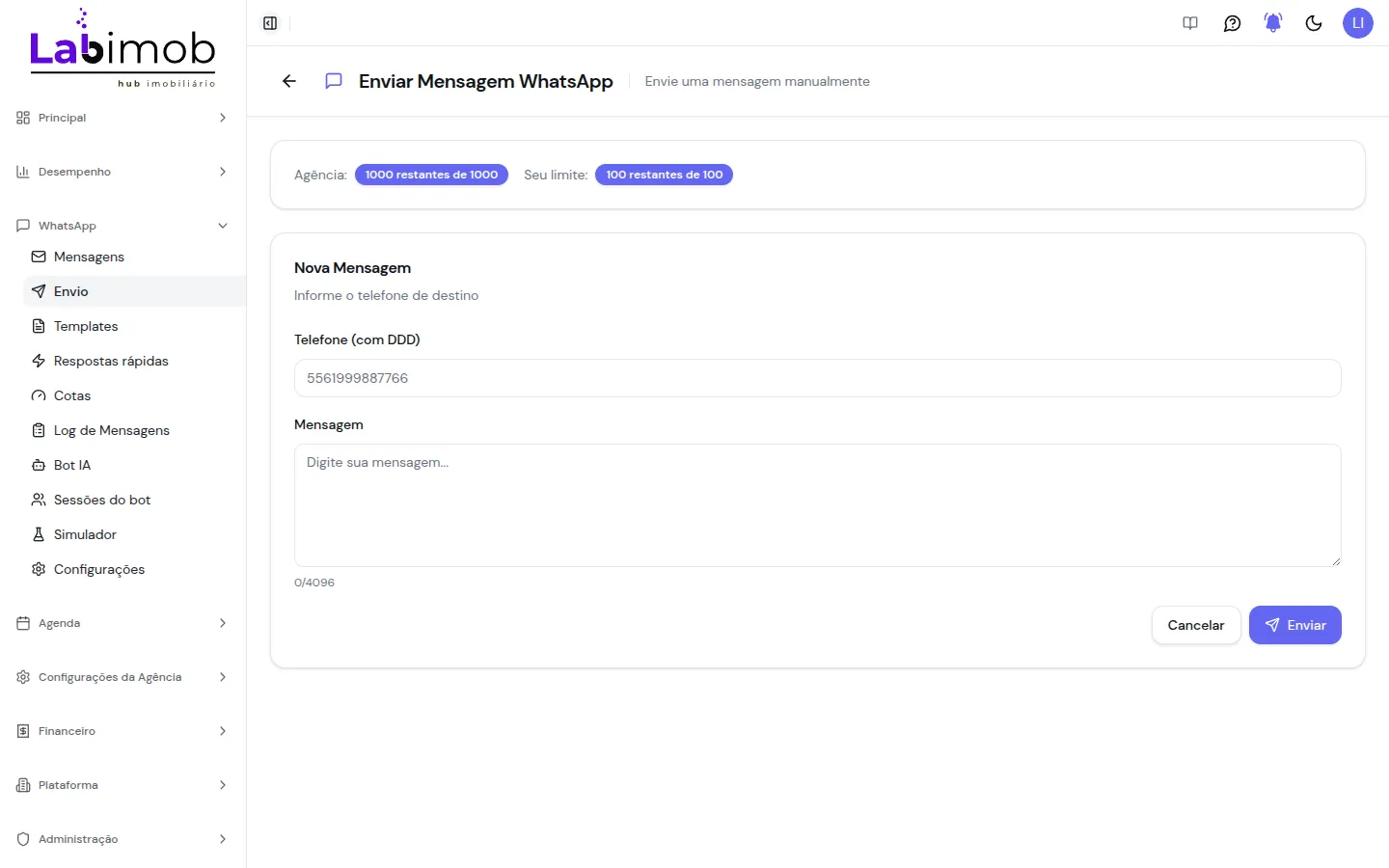
Task: Click the Configurações da Agência gear icon
Action: coord(23,677)
